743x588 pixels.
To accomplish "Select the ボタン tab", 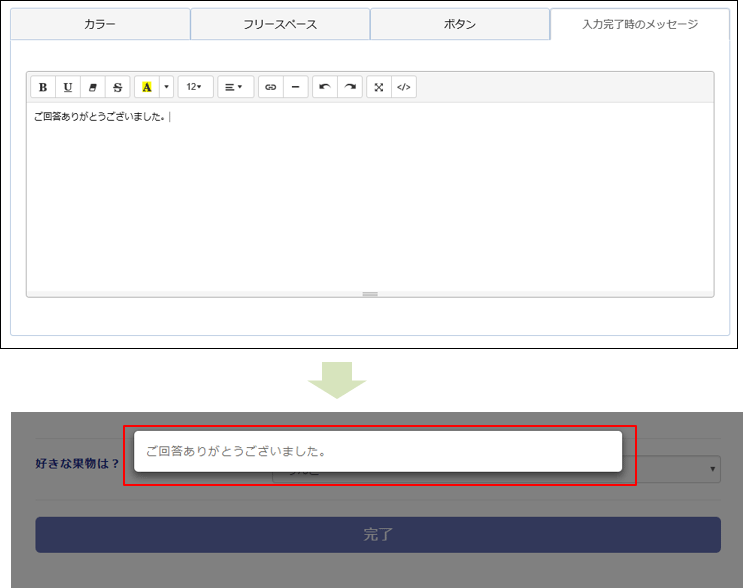I will (460, 24).
